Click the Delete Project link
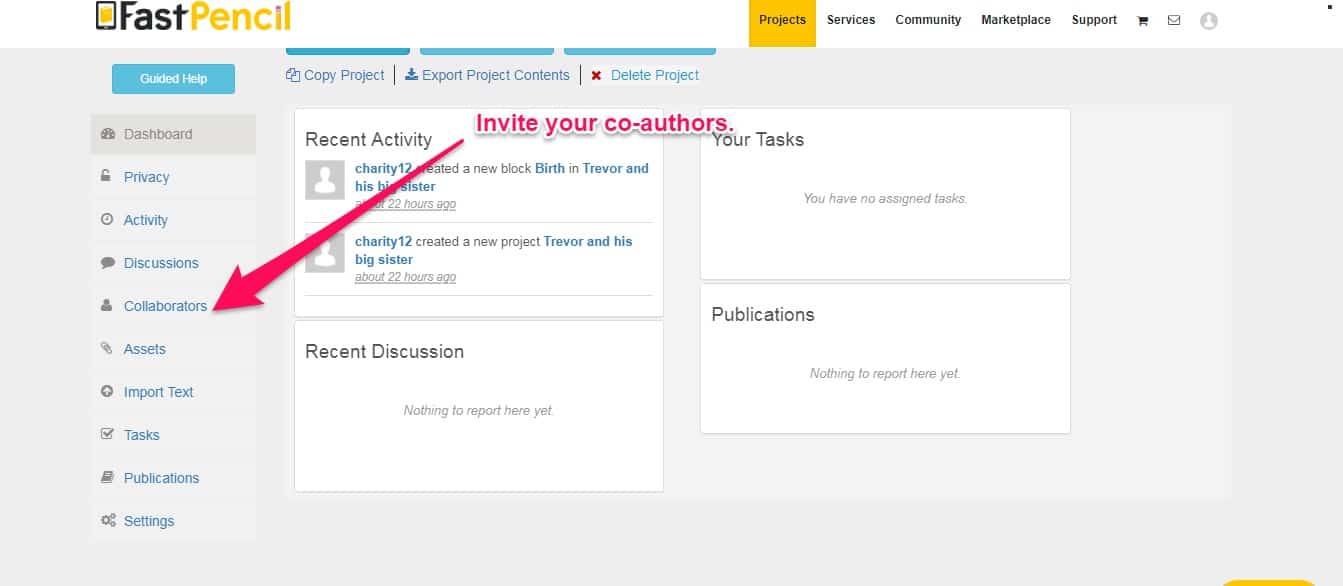Screen dimensions: 1343x586 pos(654,75)
